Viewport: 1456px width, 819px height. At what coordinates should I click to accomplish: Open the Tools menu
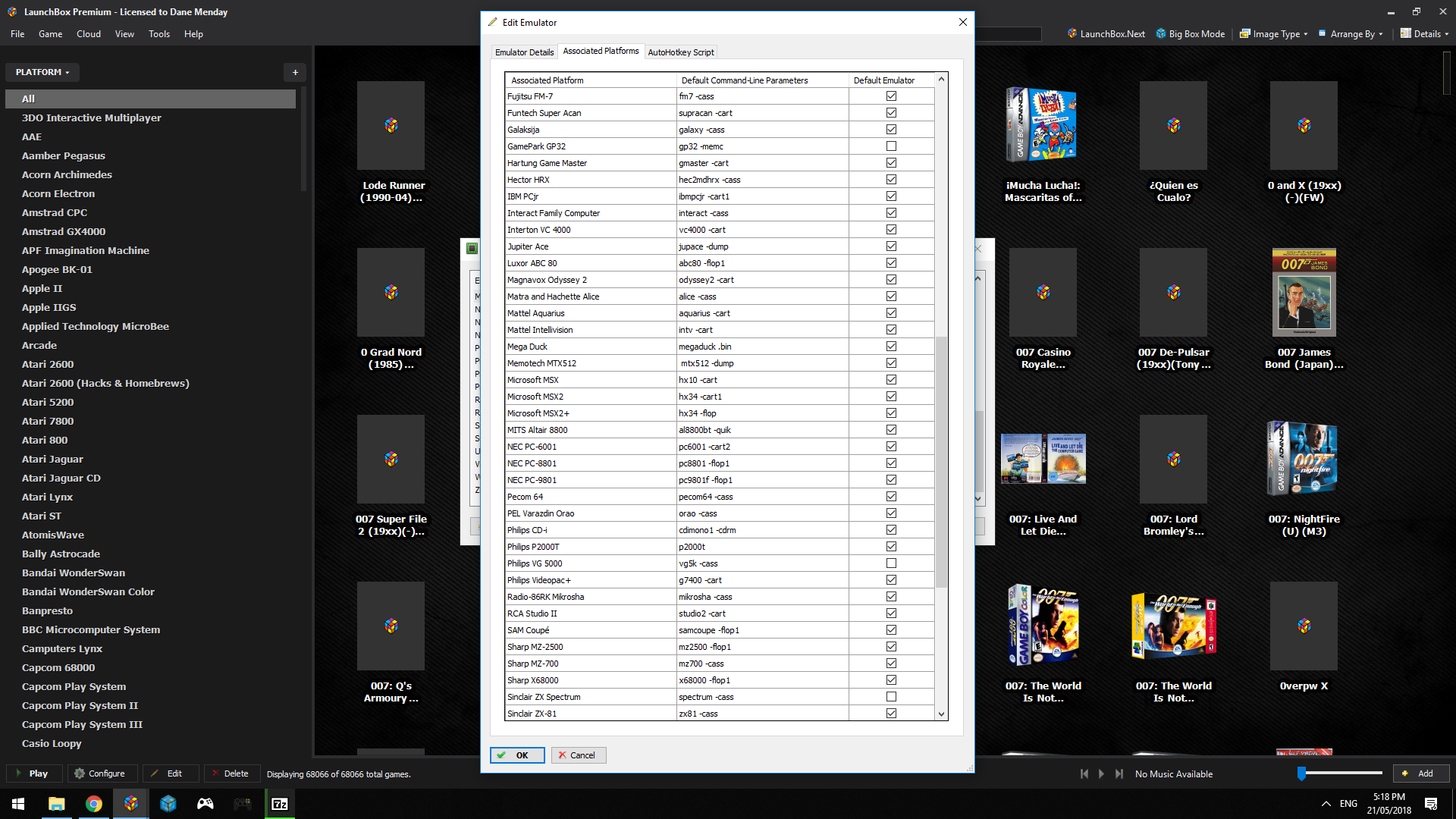159,33
